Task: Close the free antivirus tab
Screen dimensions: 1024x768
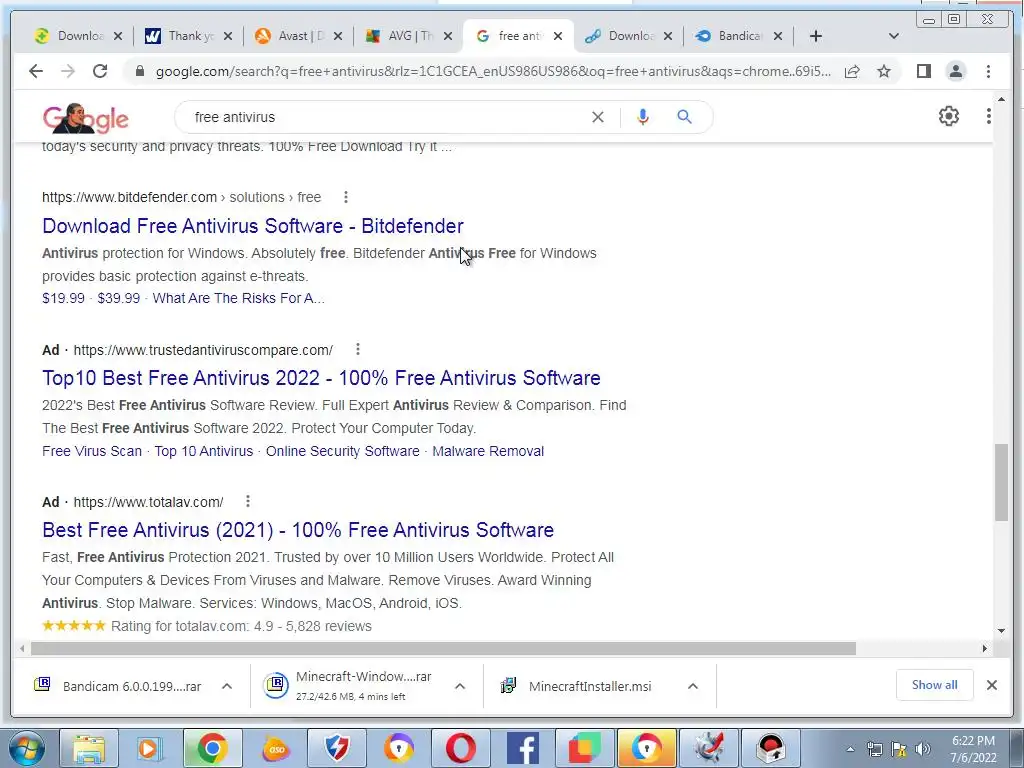Action: pos(558,36)
